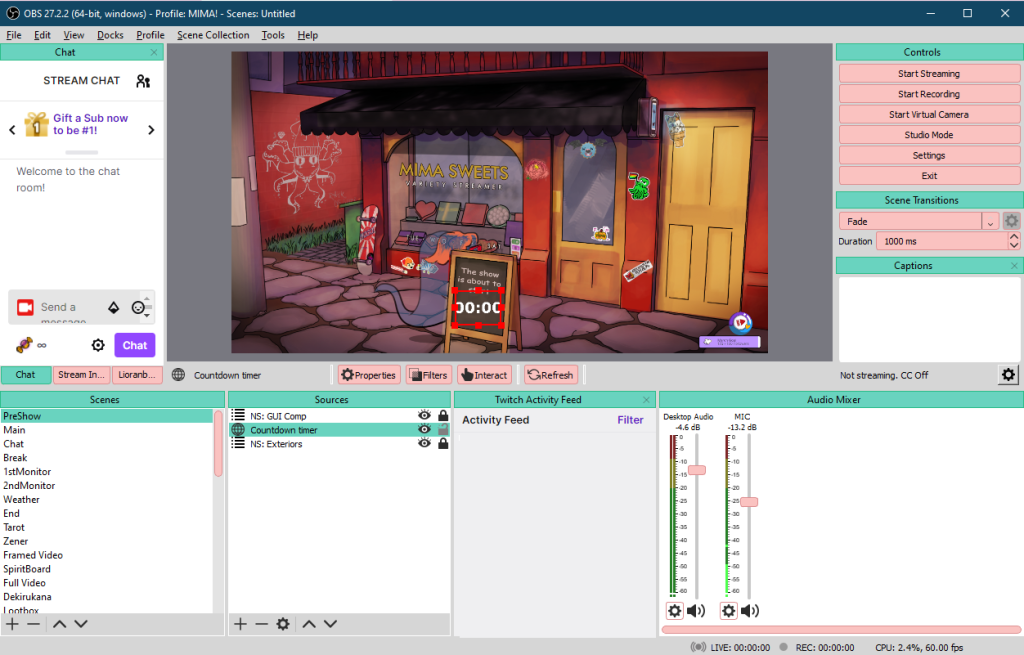Open the Scene Collection menu
1024x655 pixels.
point(213,35)
